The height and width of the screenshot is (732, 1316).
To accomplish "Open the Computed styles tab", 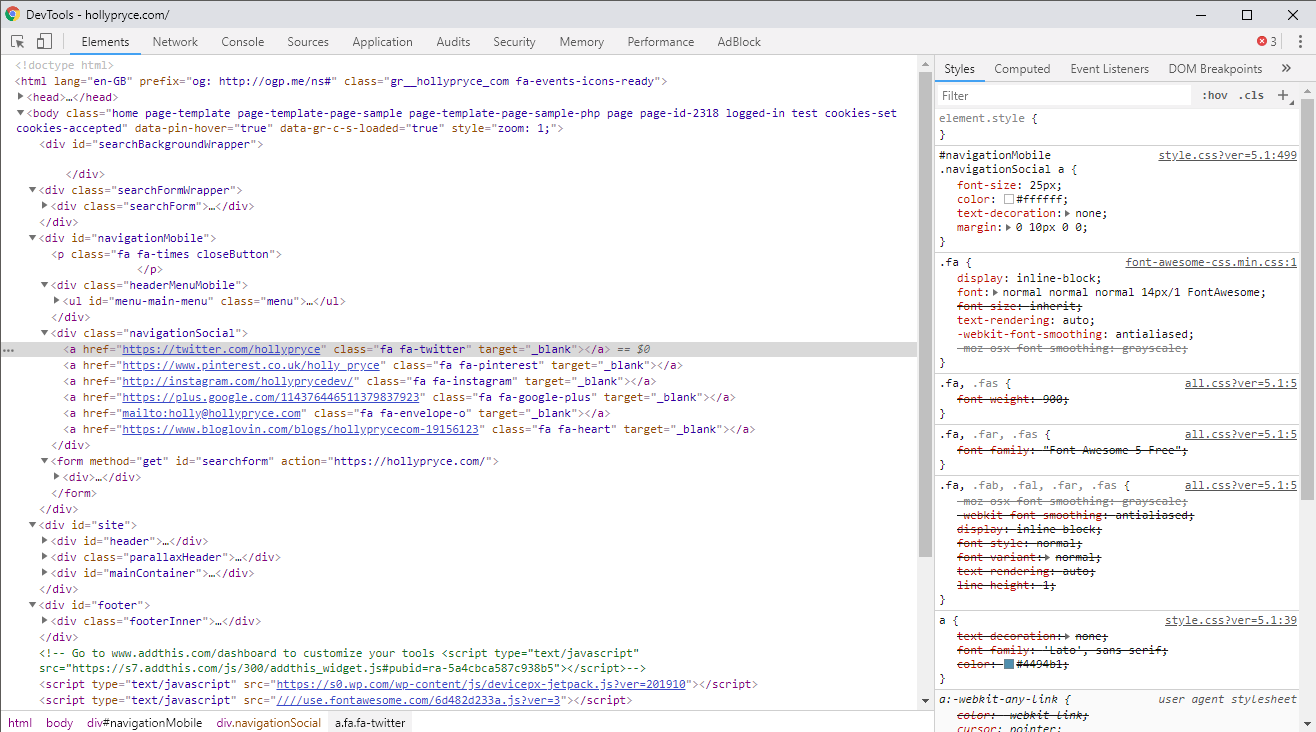I will coord(1022,68).
